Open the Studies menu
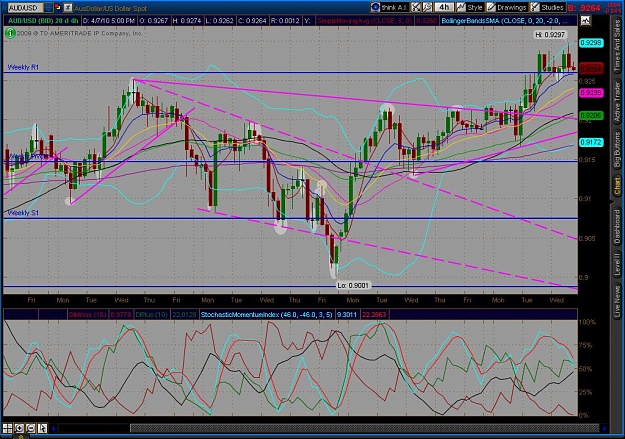Image resolution: width=625 pixels, height=439 pixels. pos(548,7)
